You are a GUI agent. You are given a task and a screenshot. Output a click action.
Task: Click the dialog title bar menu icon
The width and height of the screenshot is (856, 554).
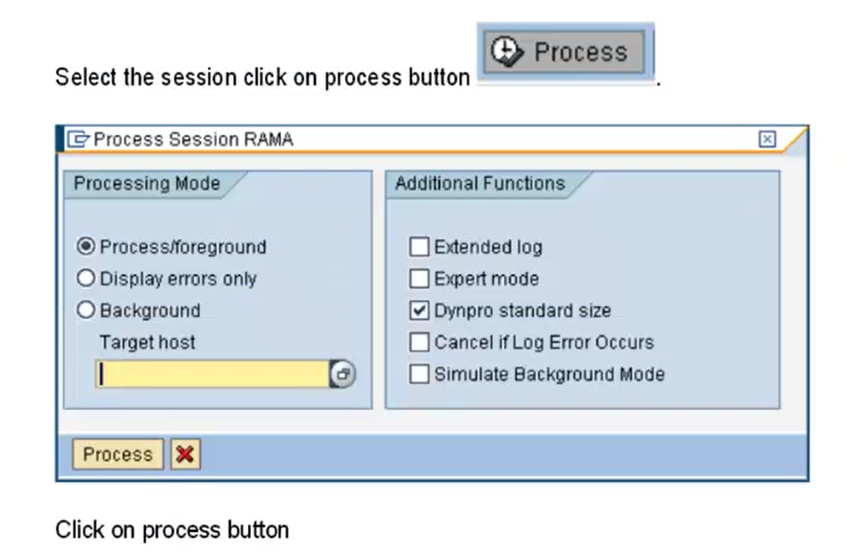click(78, 139)
